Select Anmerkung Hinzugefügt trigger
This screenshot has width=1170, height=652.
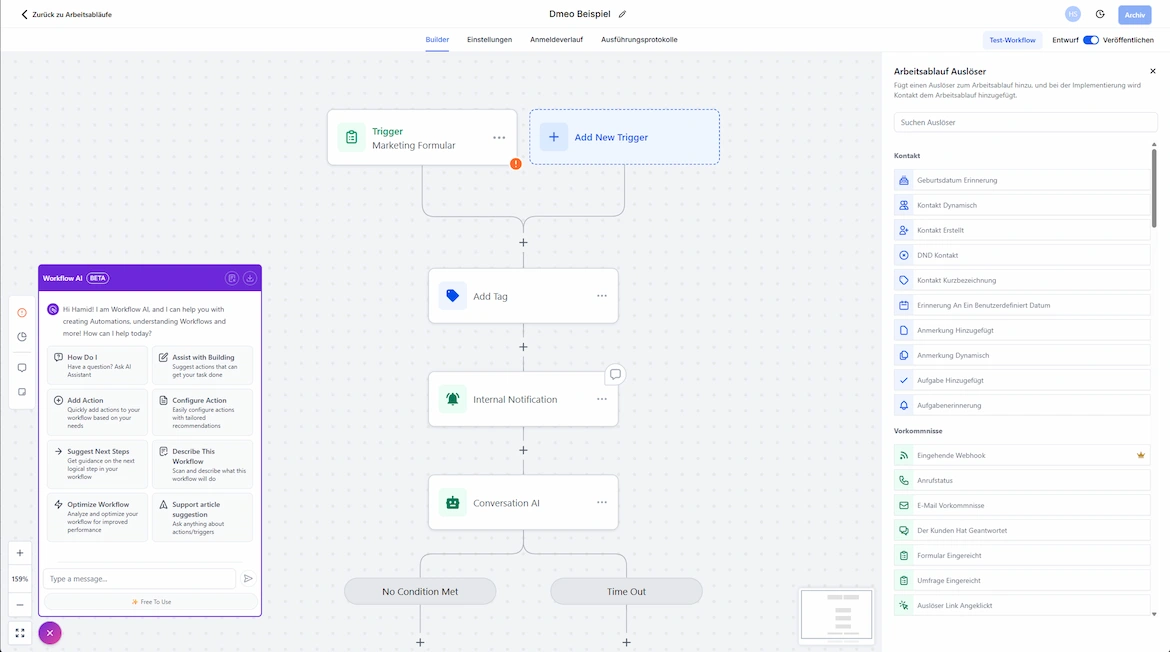click(1022, 330)
